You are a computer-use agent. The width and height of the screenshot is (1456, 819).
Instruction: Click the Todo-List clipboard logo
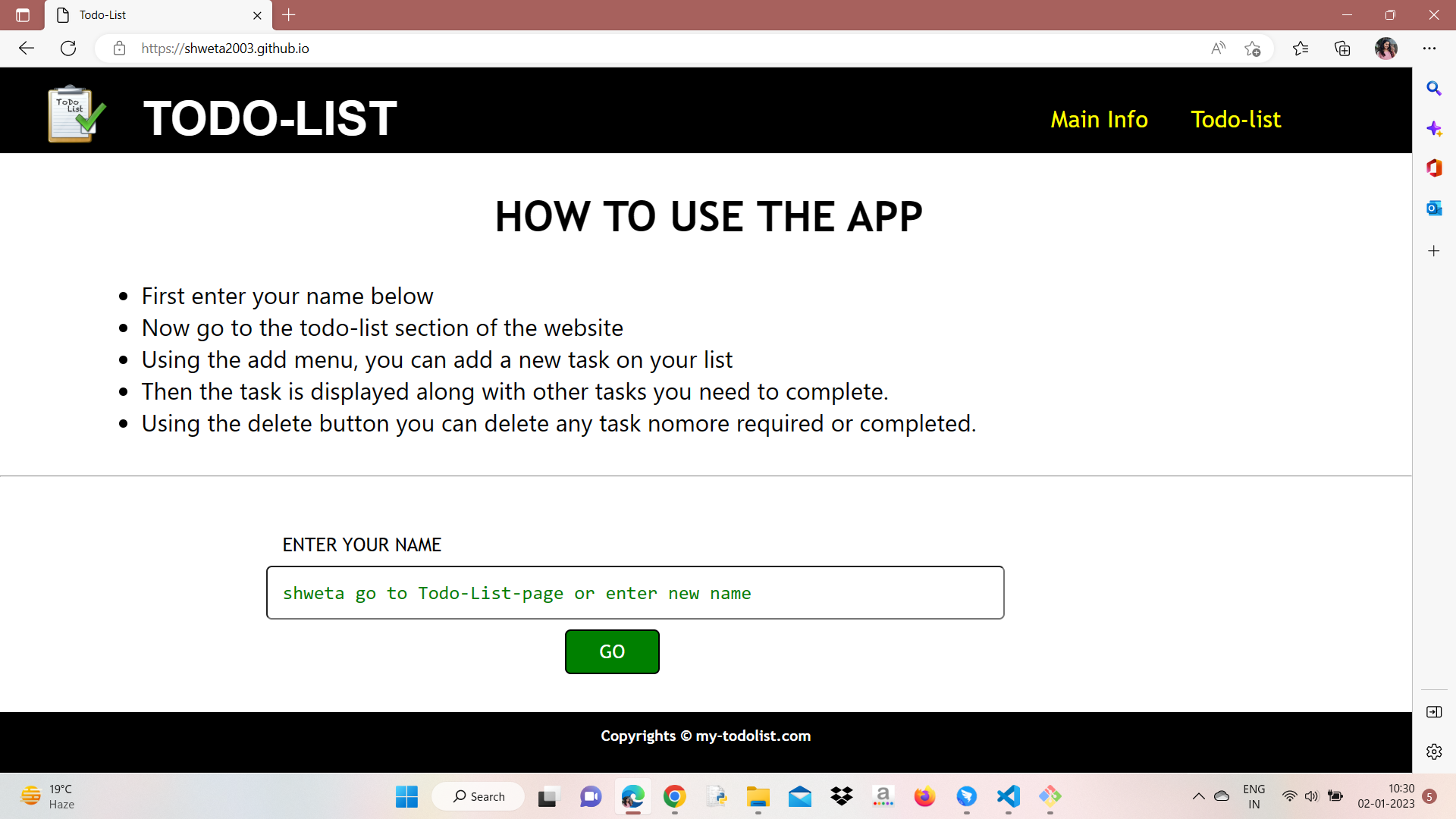pyautogui.click(x=76, y=114)
